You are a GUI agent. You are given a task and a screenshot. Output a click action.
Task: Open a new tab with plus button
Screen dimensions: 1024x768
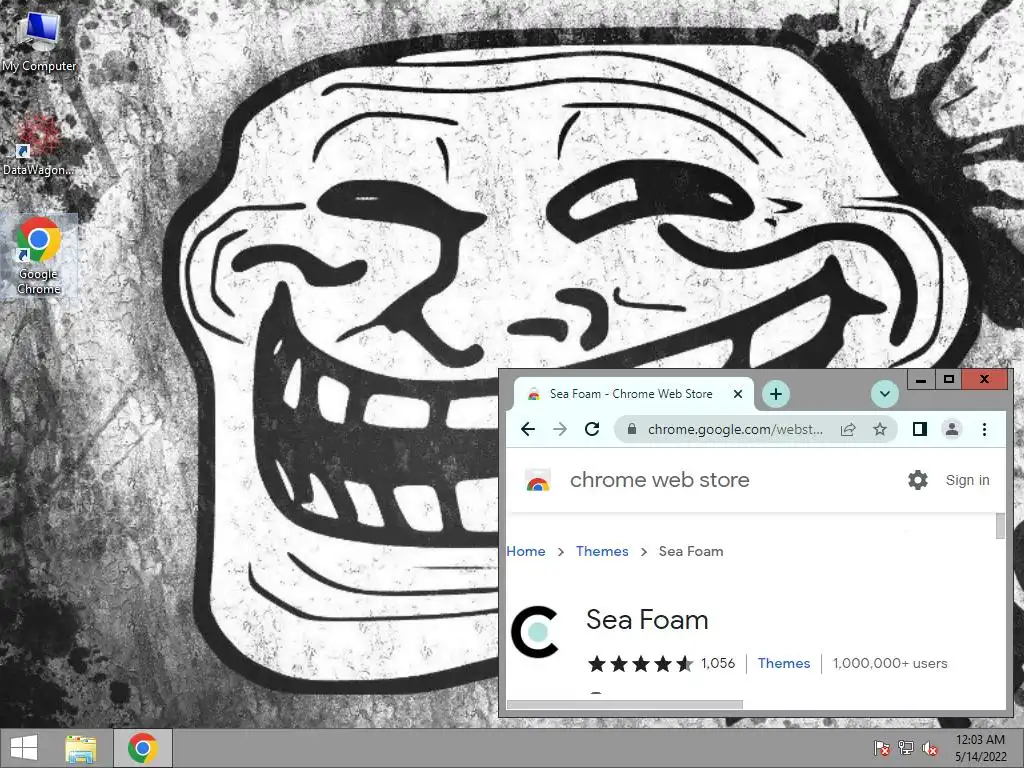coord(776,394)
